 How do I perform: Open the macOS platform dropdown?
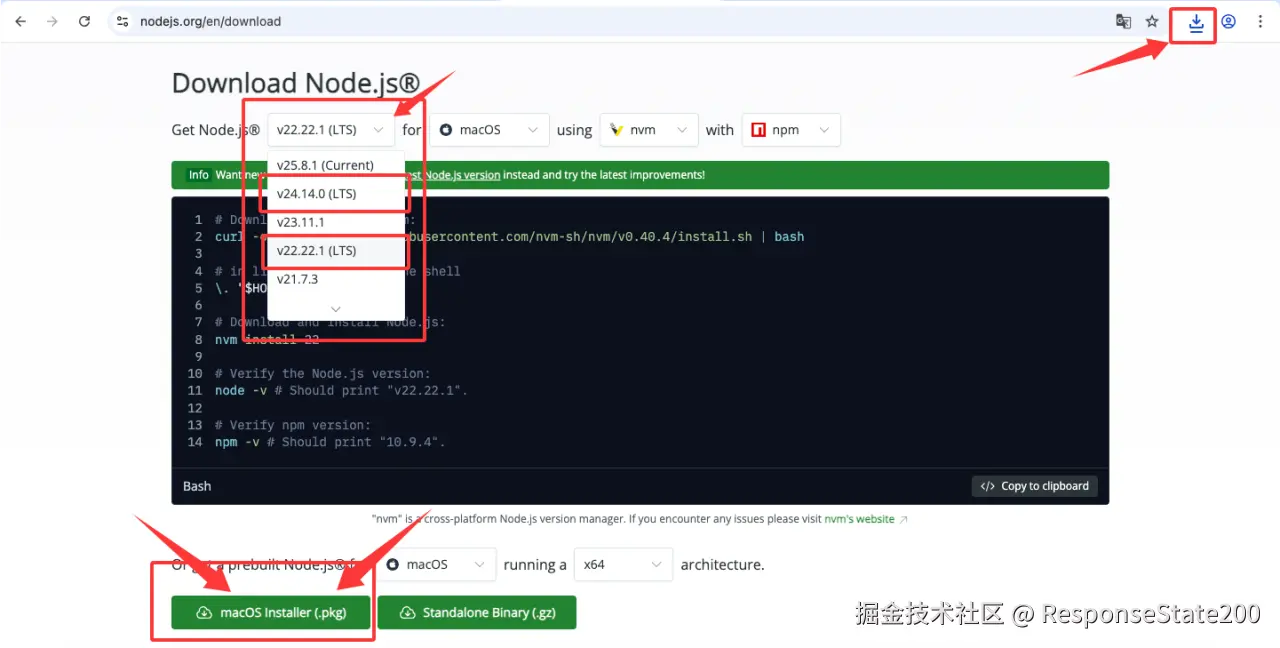point(490,130)
